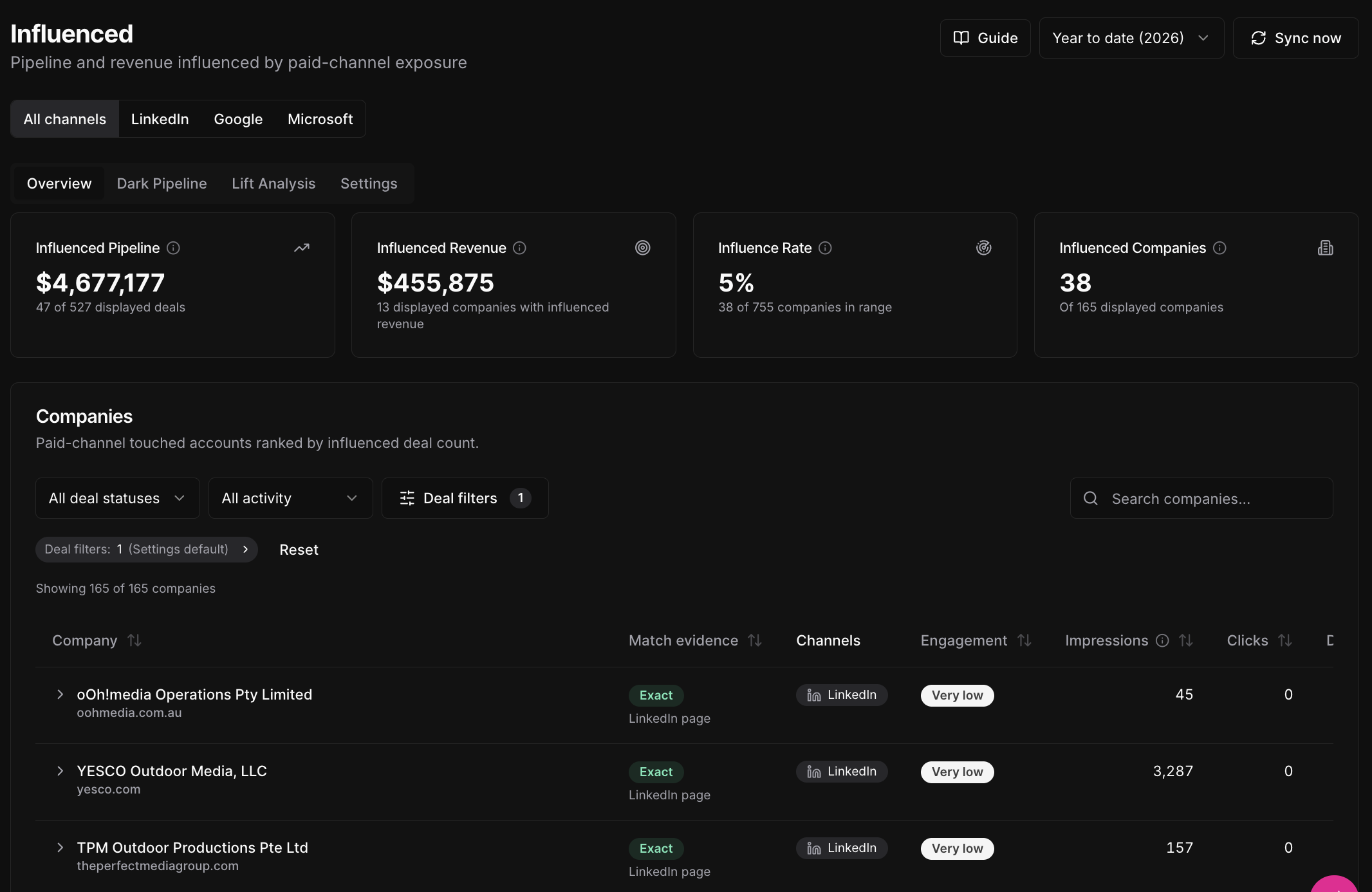Image resolution: width=1372 pixels, height=892 pixels.
Task: Open the Deal filters settings default chip
Action: [147, 550]
